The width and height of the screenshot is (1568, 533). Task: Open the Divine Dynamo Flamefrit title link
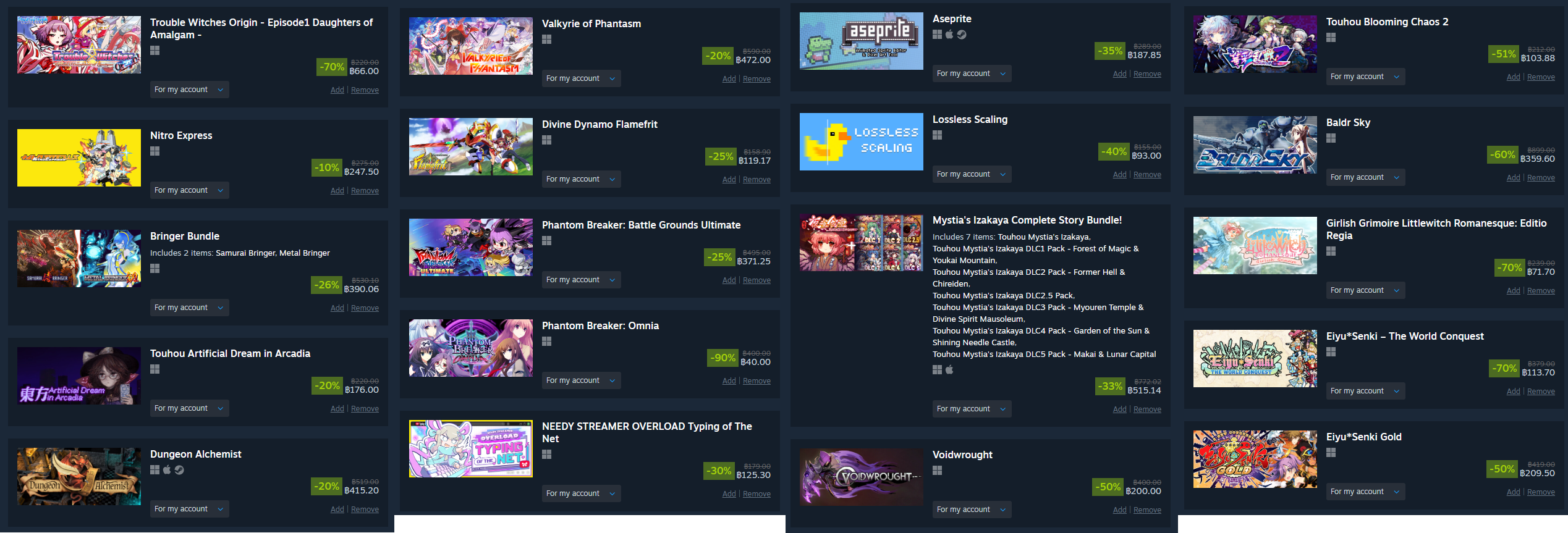pyautogui.click(x=600, y=124)
